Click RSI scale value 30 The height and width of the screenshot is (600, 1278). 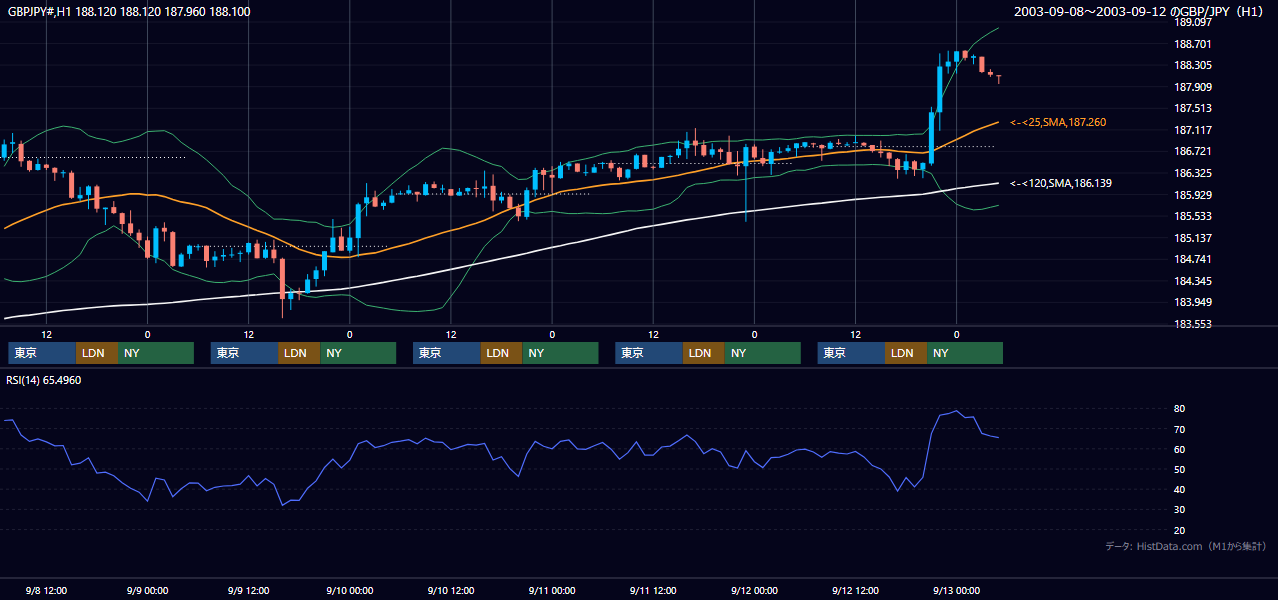[1180, 510]
